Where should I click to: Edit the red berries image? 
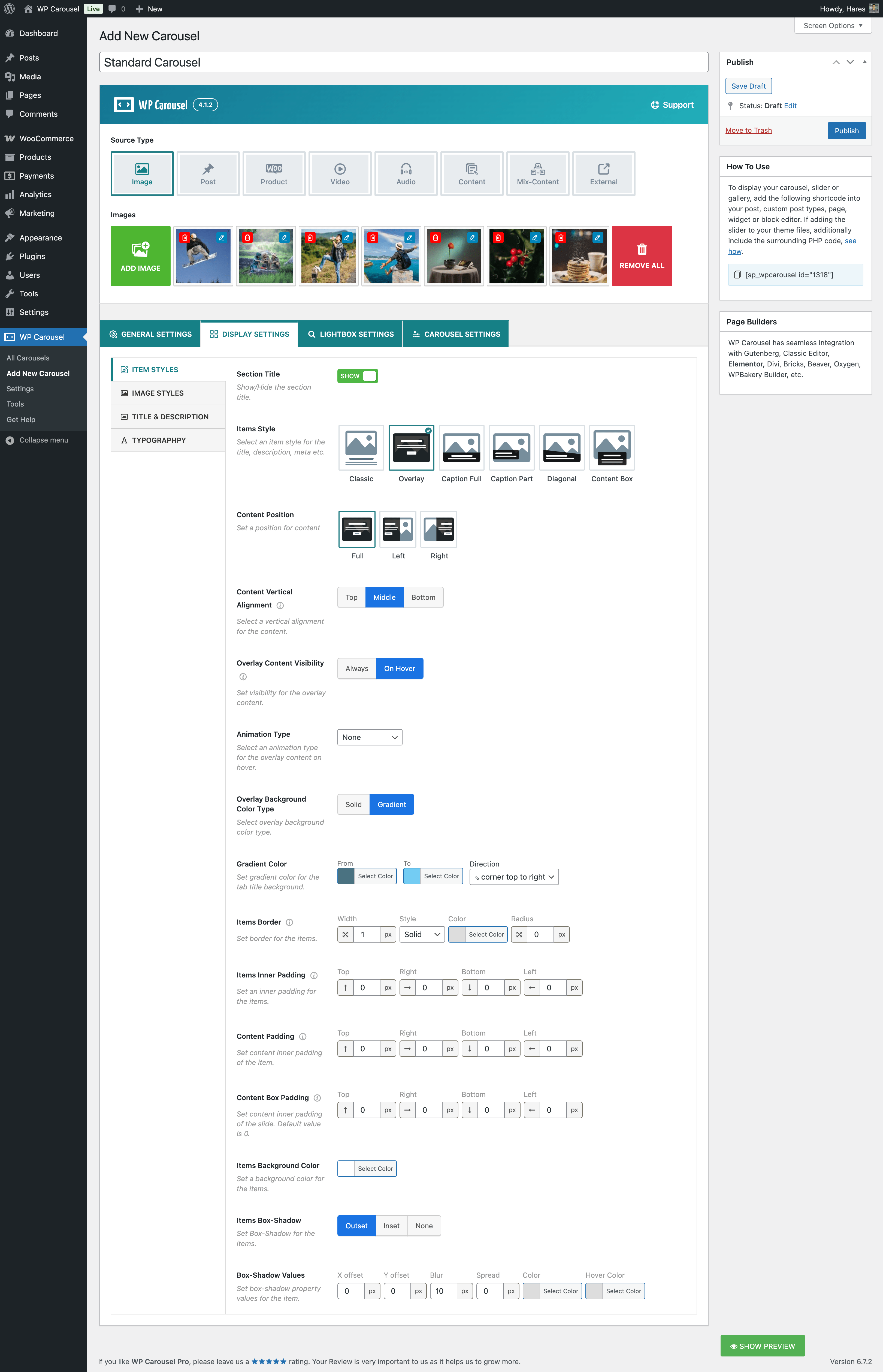pos(535,237)
